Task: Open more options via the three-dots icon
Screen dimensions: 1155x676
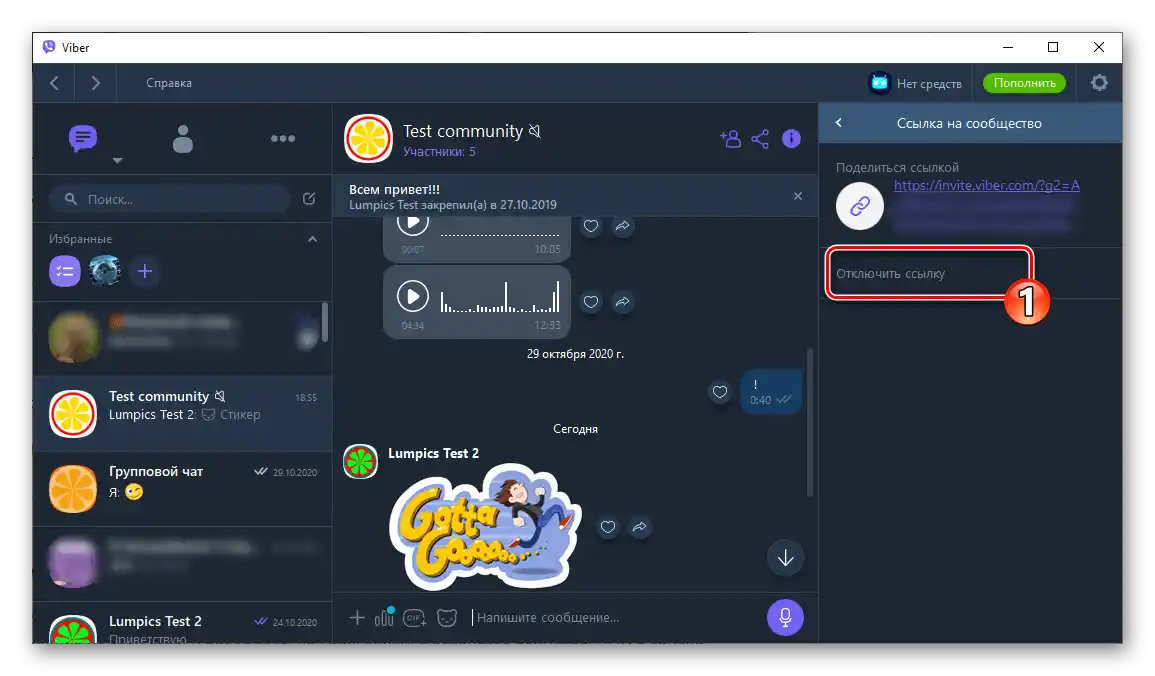Action: (283, 138)
